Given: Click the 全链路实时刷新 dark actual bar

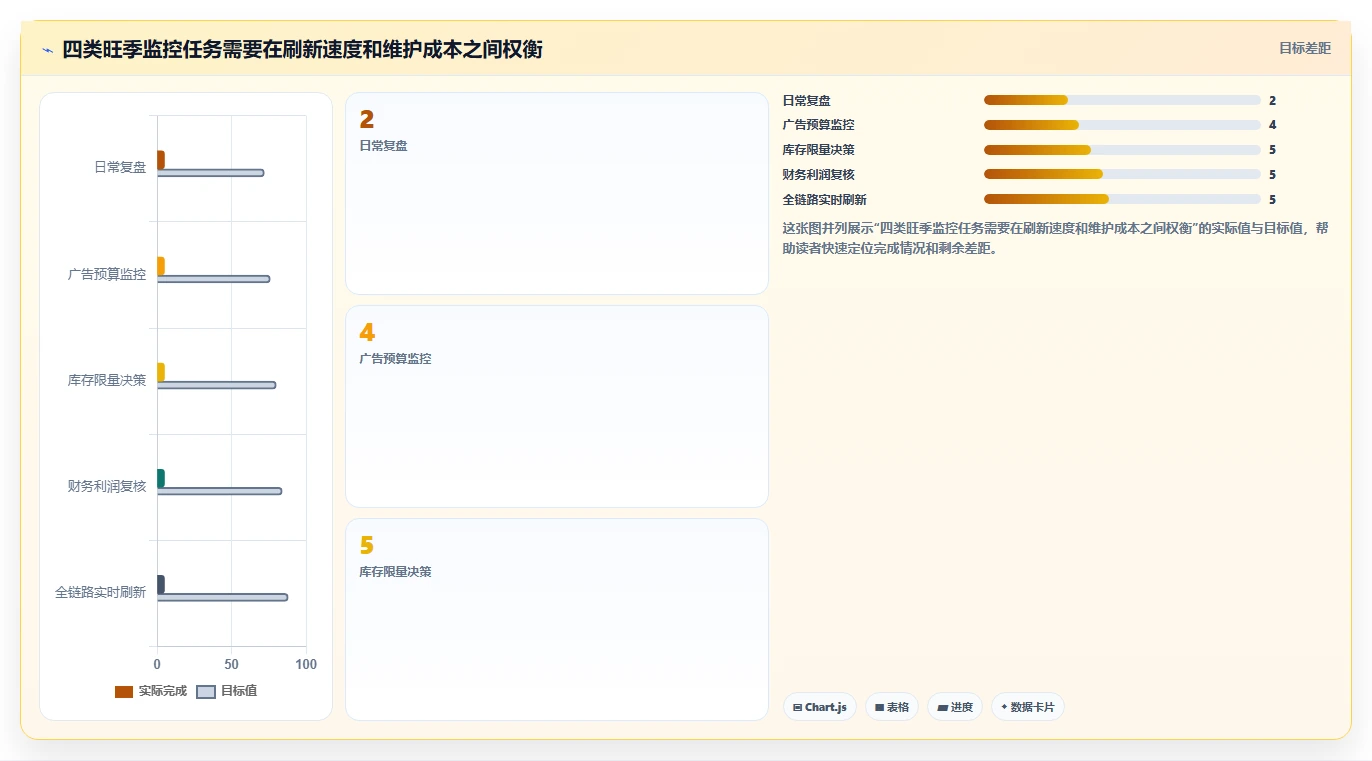Looking at the screenshot, I should [x=161, y=584].
